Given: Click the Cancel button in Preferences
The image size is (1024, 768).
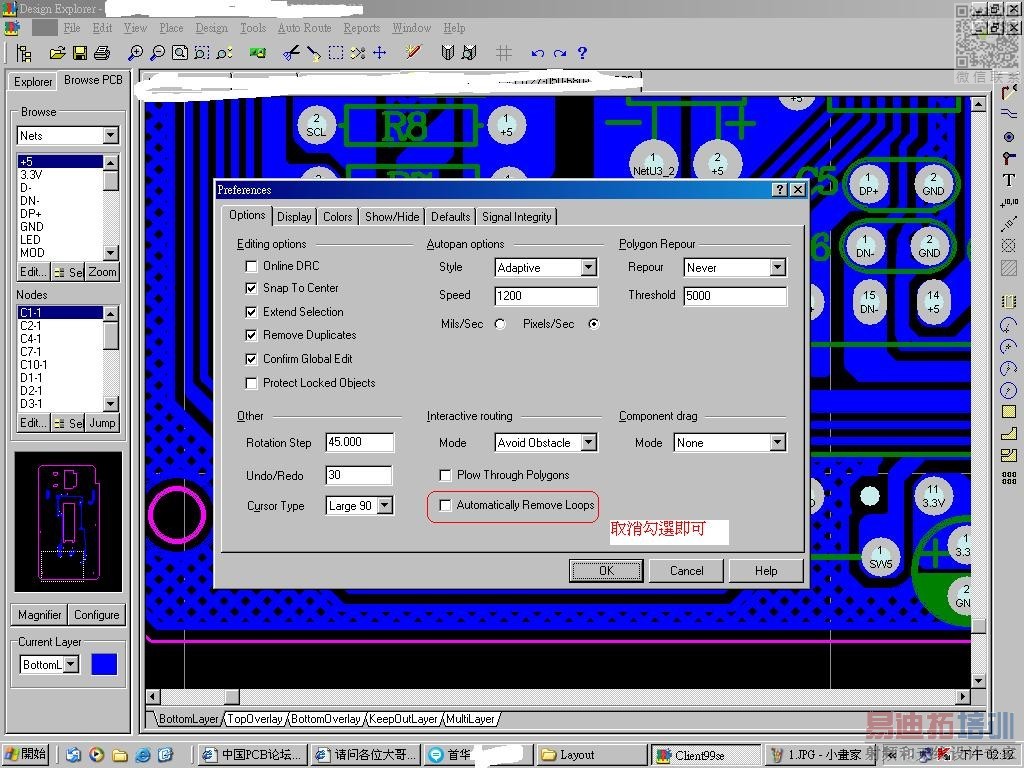Looking at the screenshot, I should pos(686,571).
